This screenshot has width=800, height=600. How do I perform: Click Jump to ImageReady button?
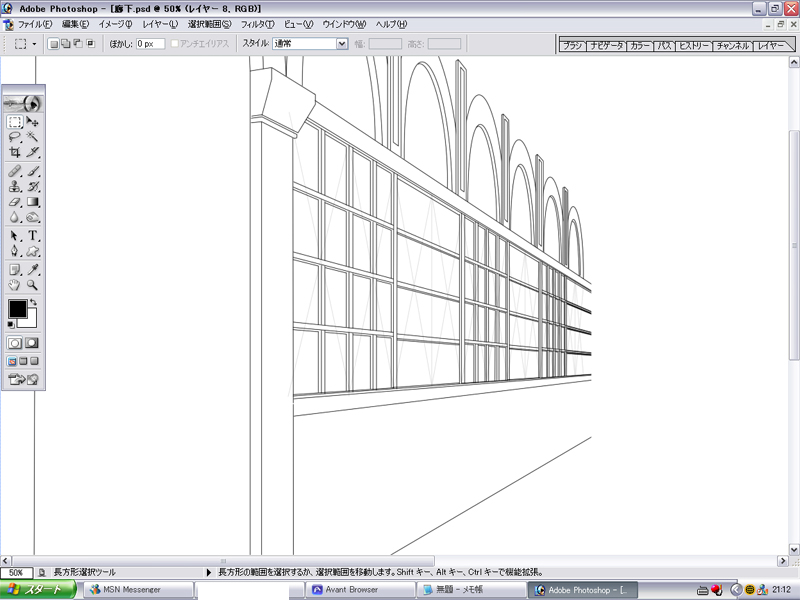(x=23, y=379)
